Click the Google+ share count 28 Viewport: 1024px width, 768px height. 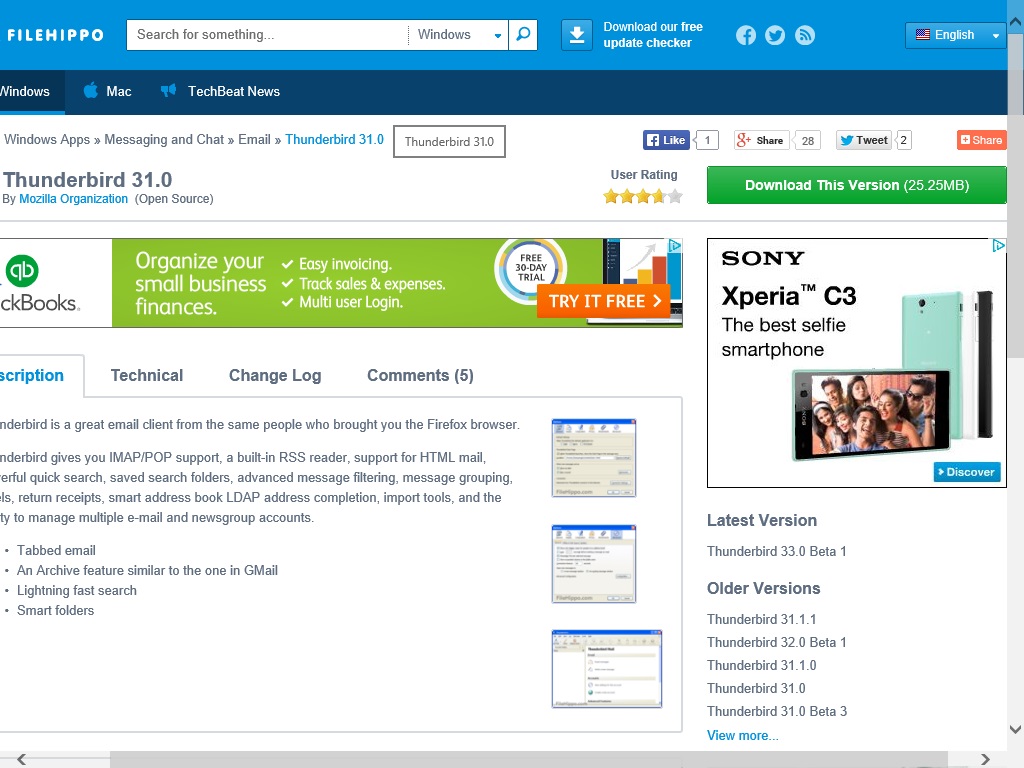[808, 140]
